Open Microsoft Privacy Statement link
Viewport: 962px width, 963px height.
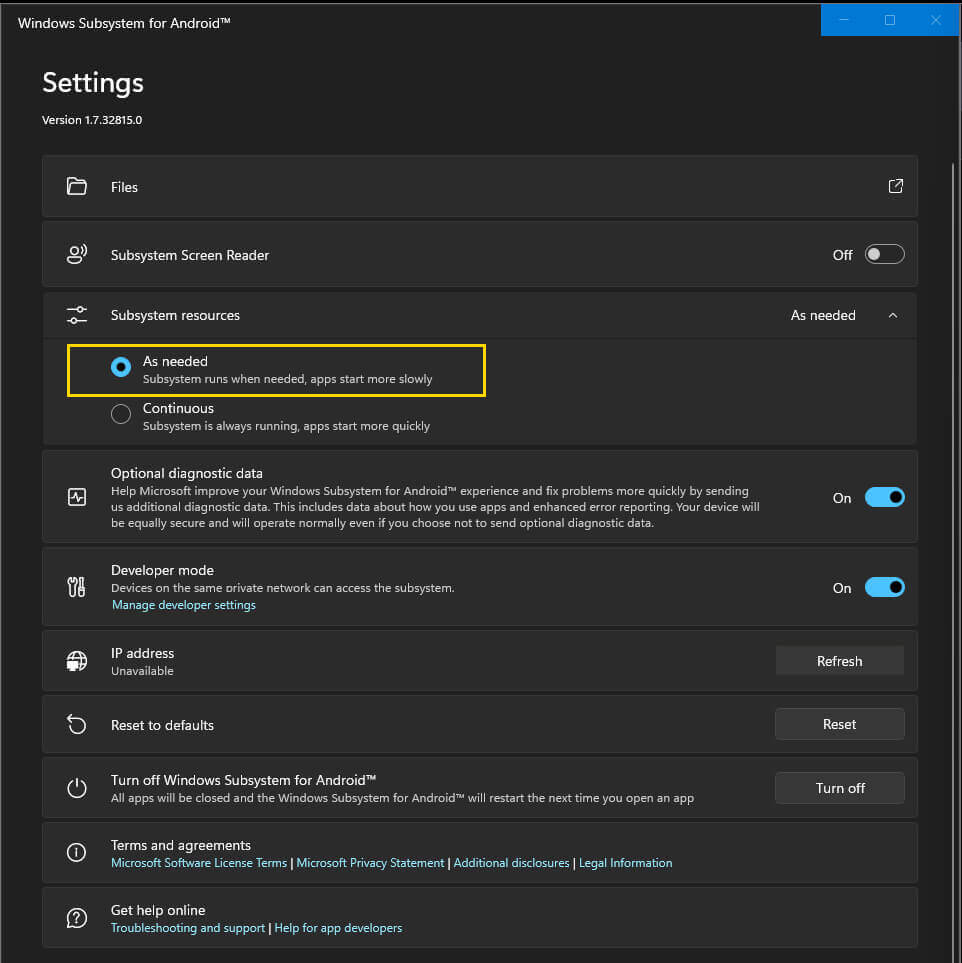pos(370,863)
